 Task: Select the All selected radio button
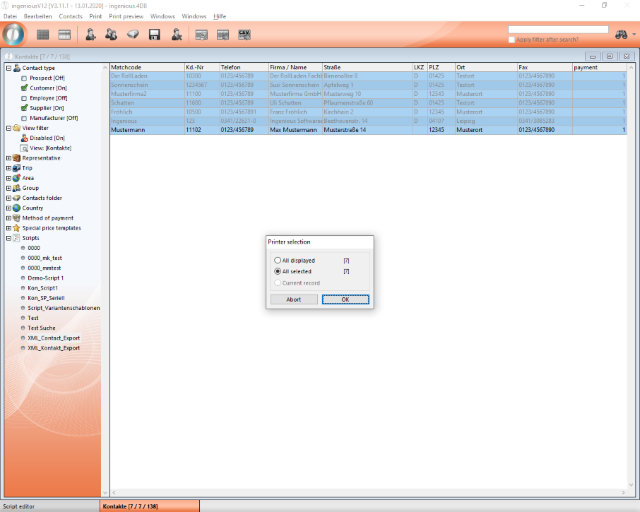278,271
